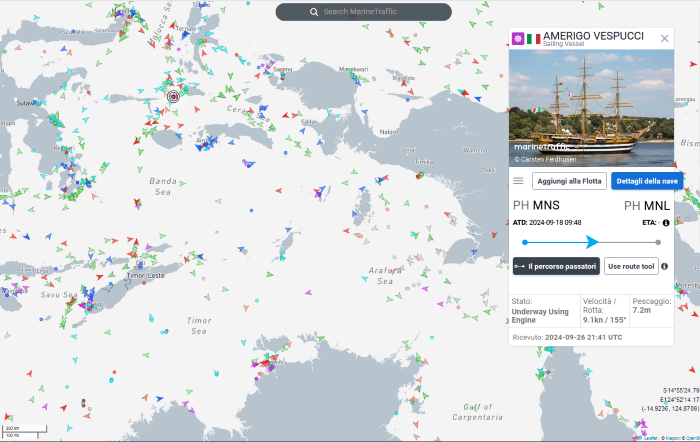Image resolution: width=700 pixels, height=442 pixels.
Task: Click the Aggiungi alla Flotta button
Action: click(x=569, y=181)
